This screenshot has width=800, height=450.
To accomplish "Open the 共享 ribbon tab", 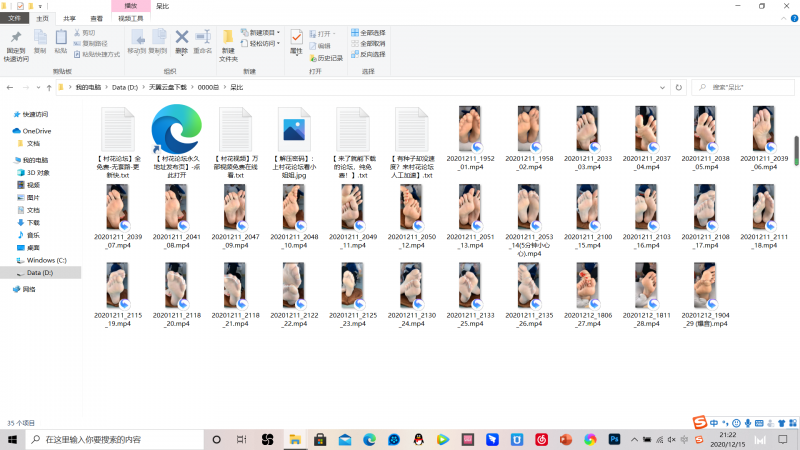I will [69, 18].
